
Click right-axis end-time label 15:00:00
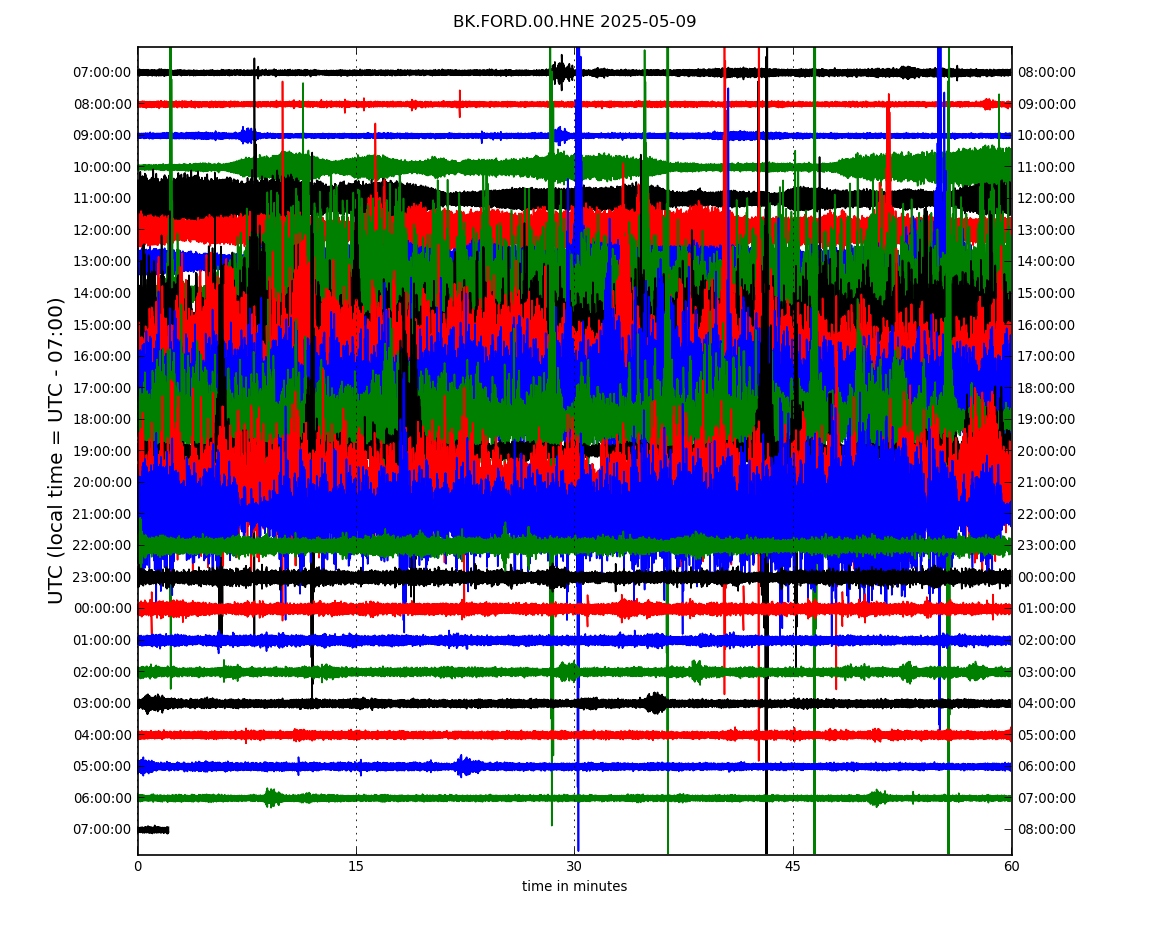pos(1047,293)
